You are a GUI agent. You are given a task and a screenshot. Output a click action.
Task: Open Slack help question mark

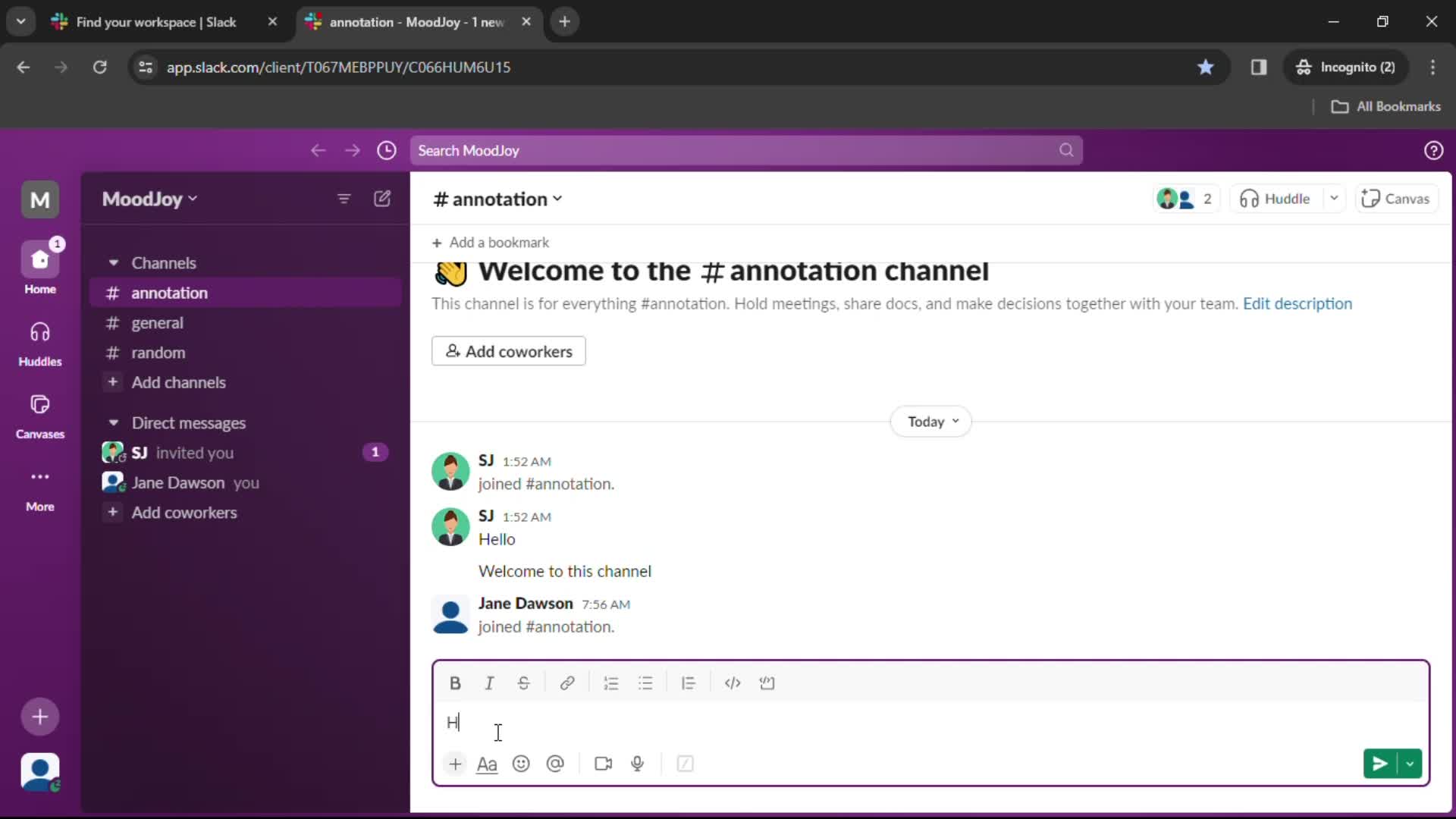(x=1433, y=150)
